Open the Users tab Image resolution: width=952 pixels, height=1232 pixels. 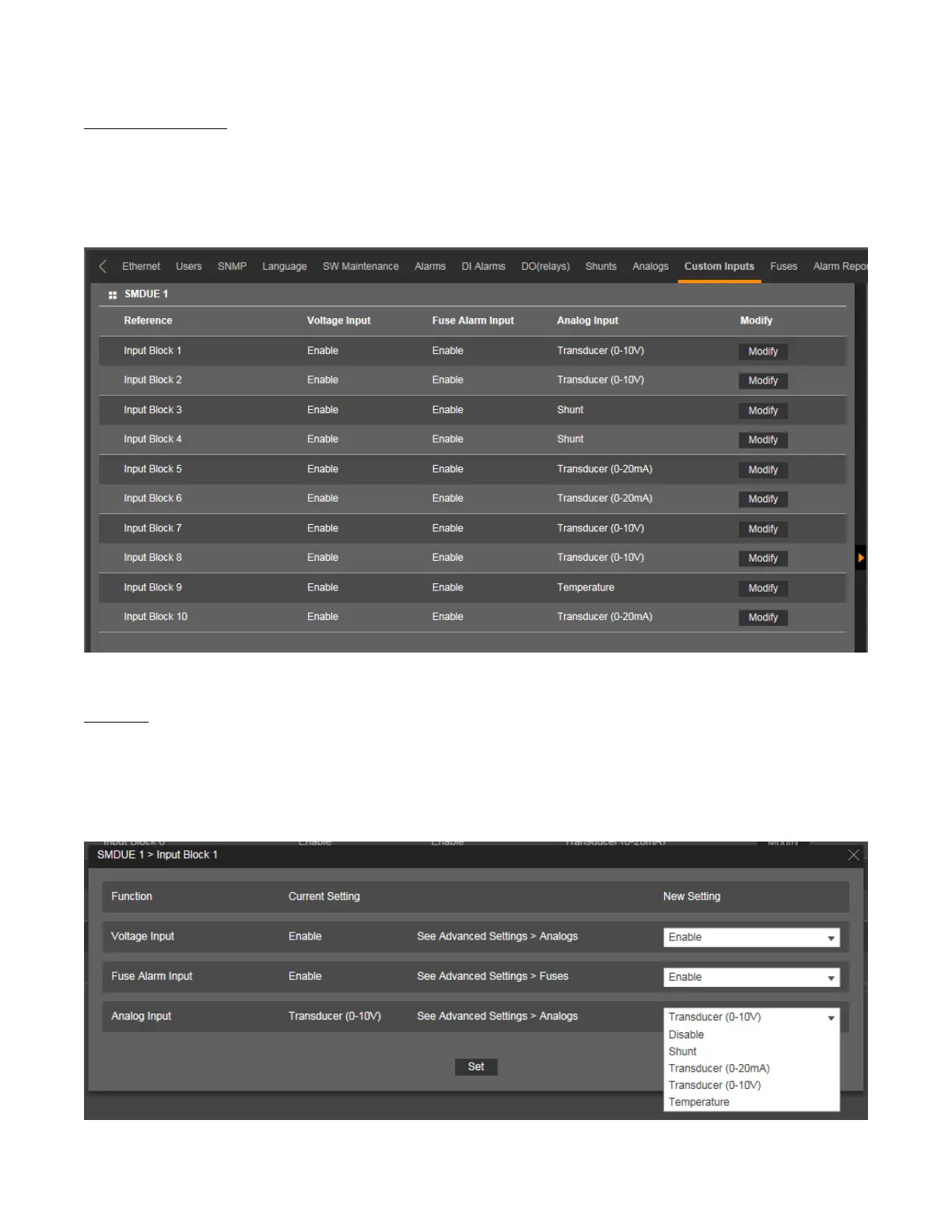click(x=188, y=266)
